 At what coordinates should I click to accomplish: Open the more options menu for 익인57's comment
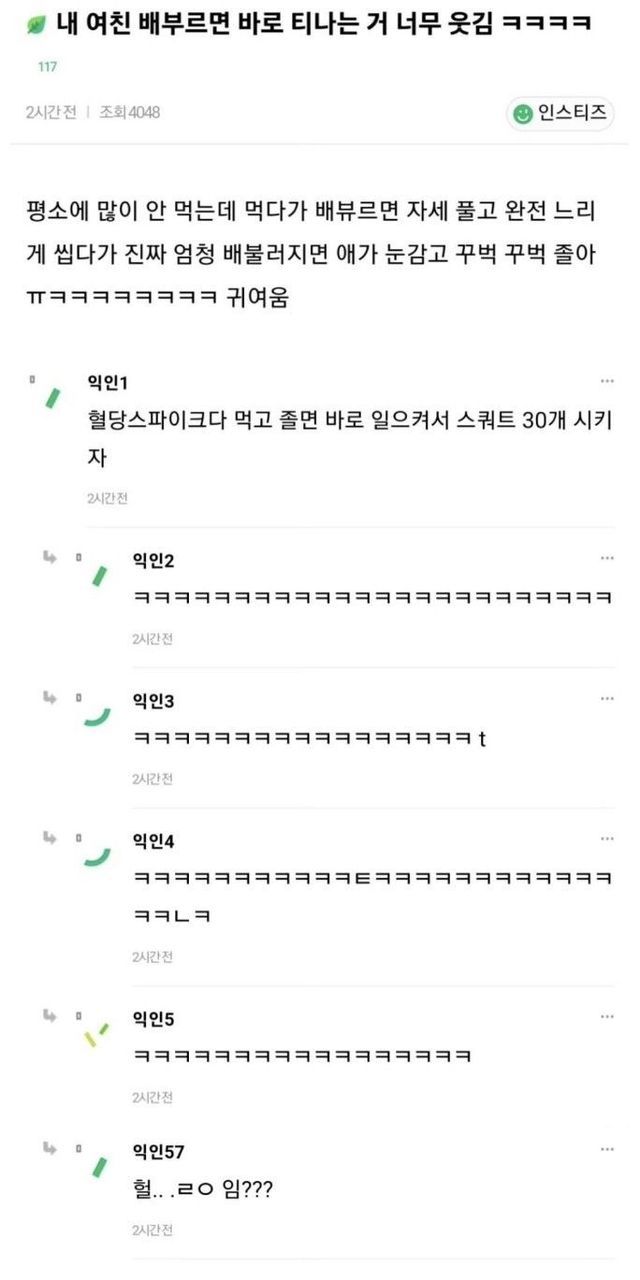click(x=607, y=1151)
